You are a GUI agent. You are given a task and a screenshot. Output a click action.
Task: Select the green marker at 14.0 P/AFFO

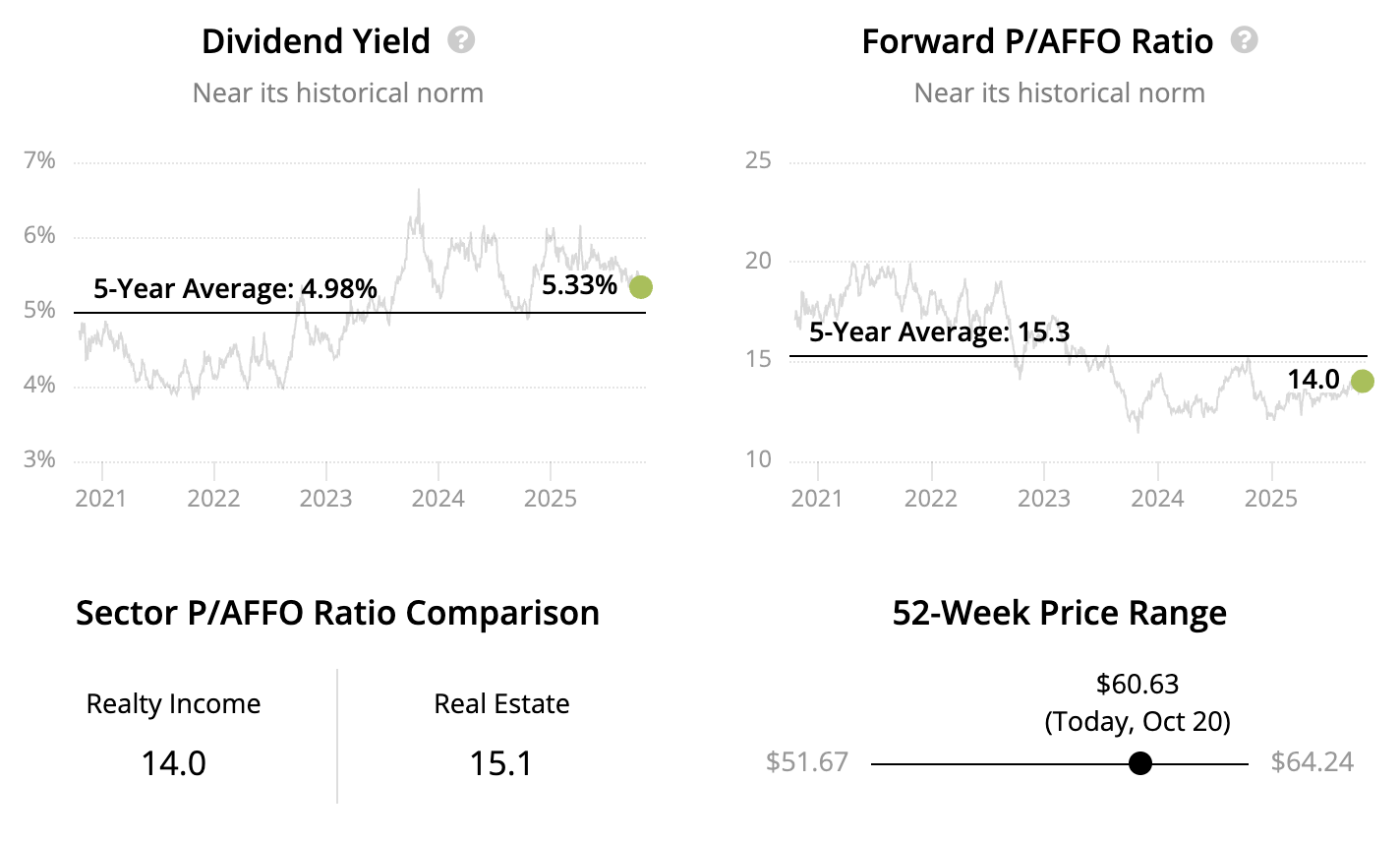click(1362, 382)
